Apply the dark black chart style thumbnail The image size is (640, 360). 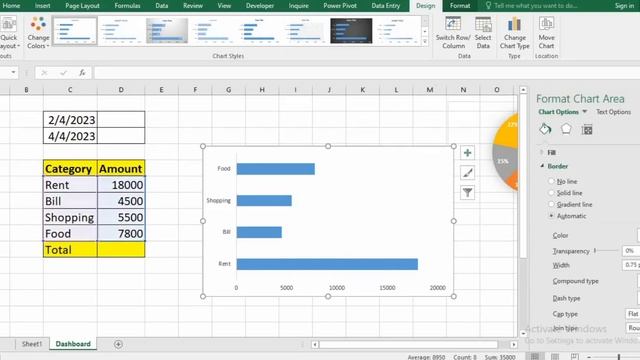[x=351, y=31]
